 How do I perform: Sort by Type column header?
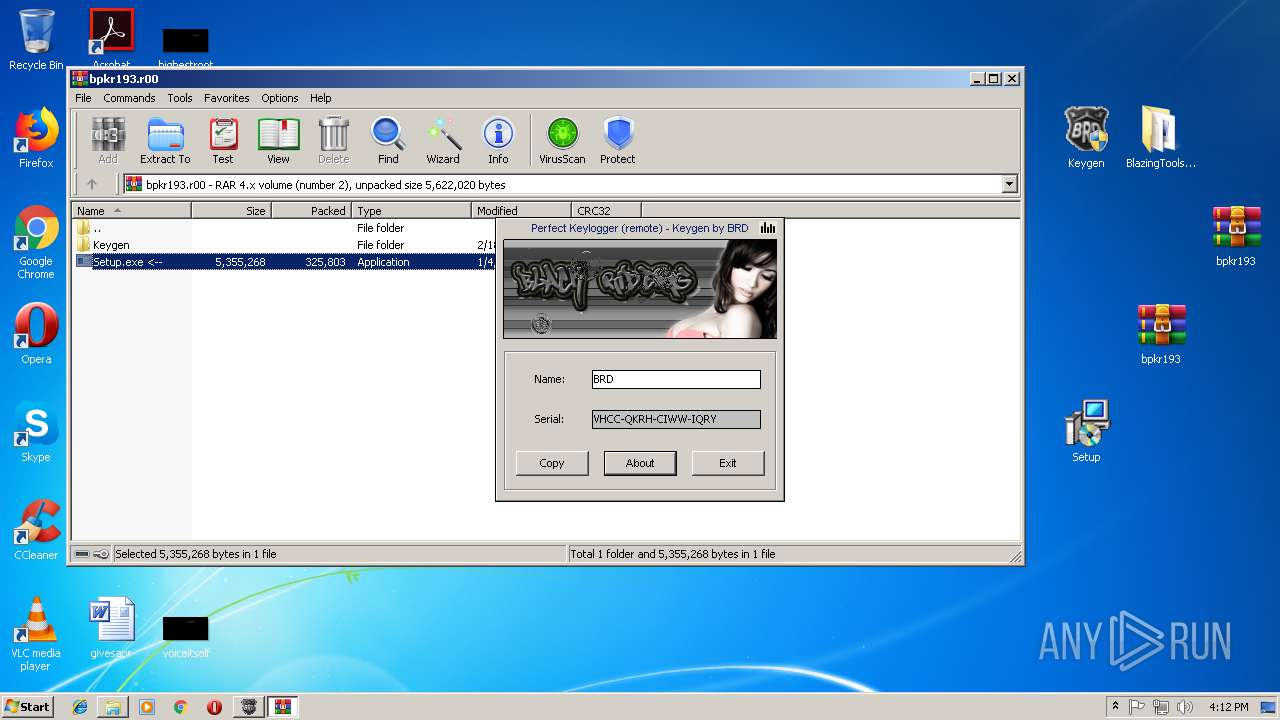tap(411, 210)
